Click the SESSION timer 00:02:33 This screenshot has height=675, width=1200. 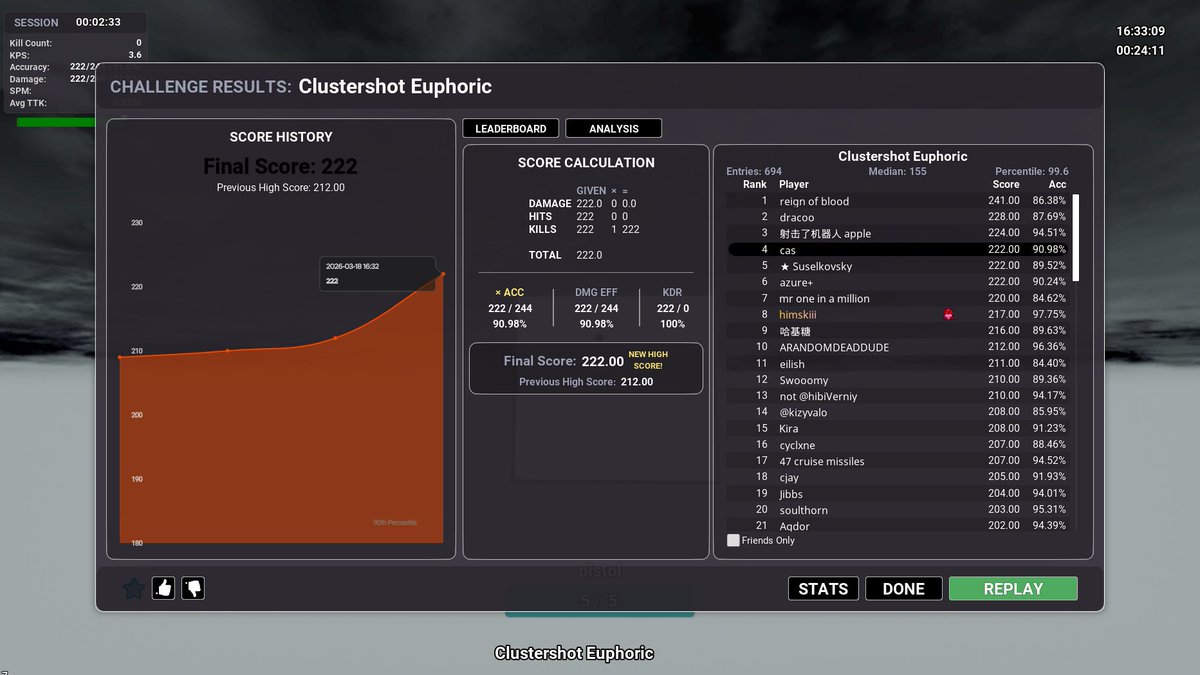pyautogui.click(x=98, y=22)
